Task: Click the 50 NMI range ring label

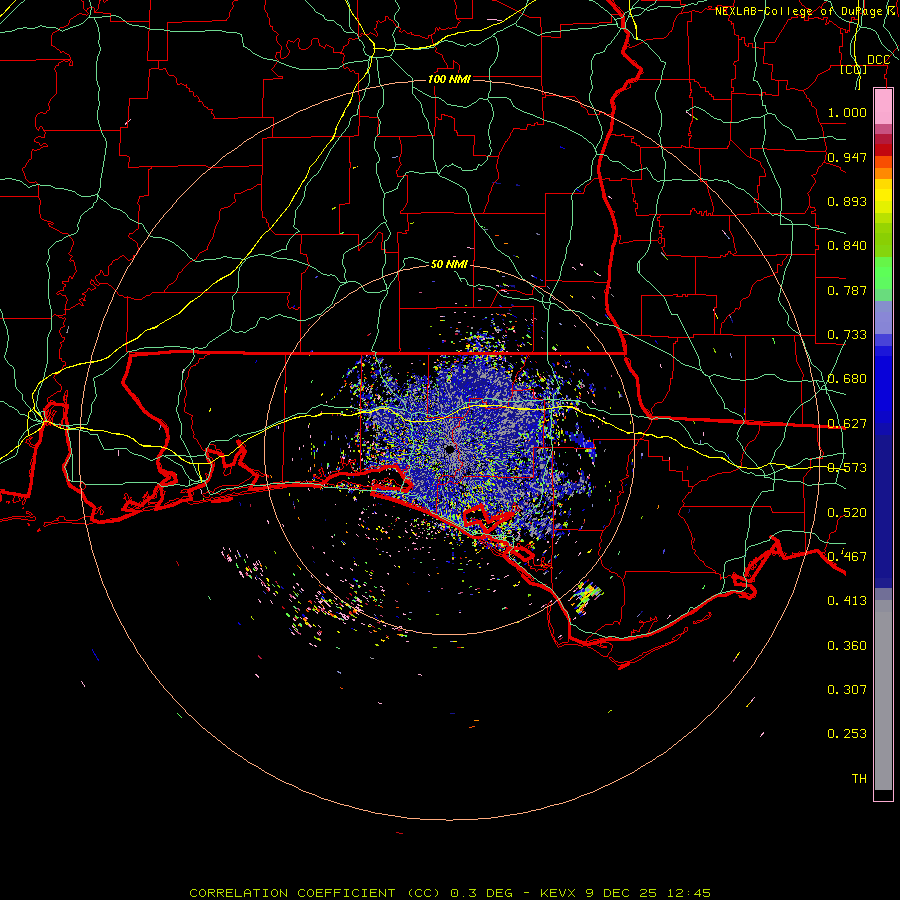Action: coord(449,264)
